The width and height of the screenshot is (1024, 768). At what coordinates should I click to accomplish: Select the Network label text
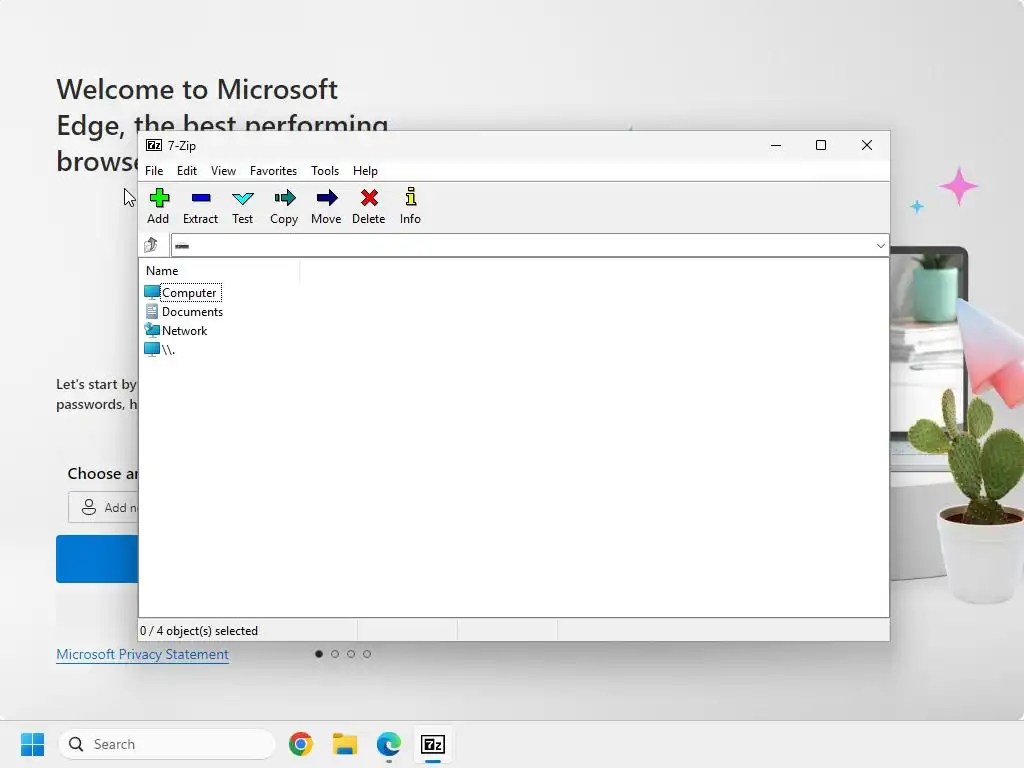pos(184,330)
